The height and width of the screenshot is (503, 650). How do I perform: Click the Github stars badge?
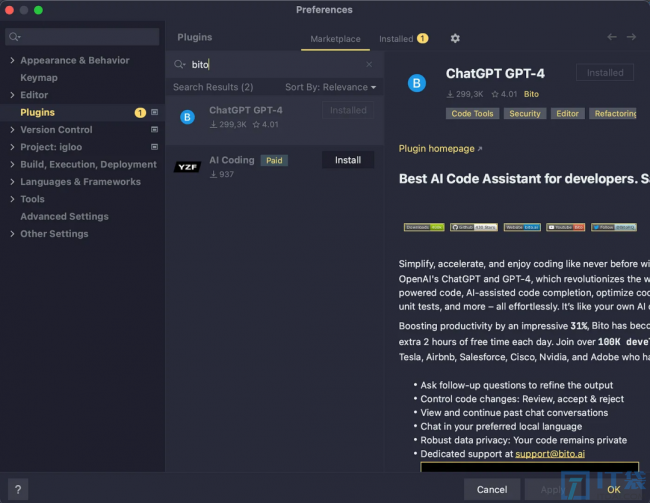tap(474, 227)
